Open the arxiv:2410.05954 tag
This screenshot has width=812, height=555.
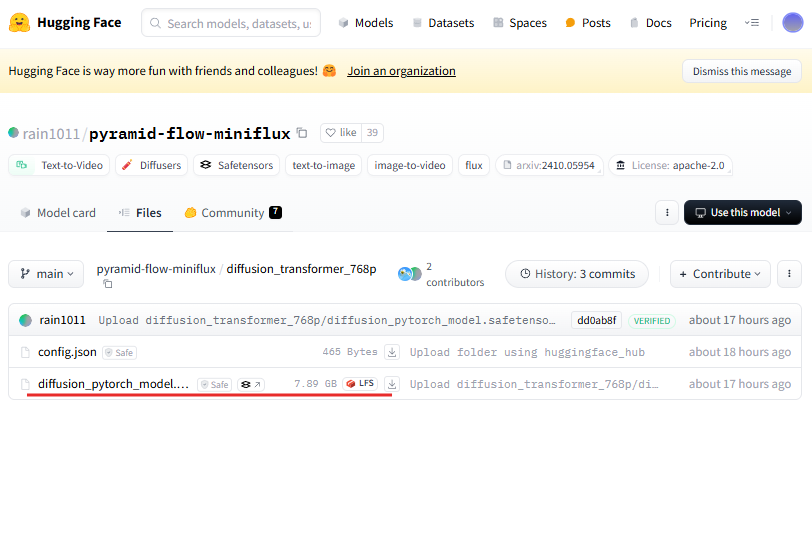[549, 165]
